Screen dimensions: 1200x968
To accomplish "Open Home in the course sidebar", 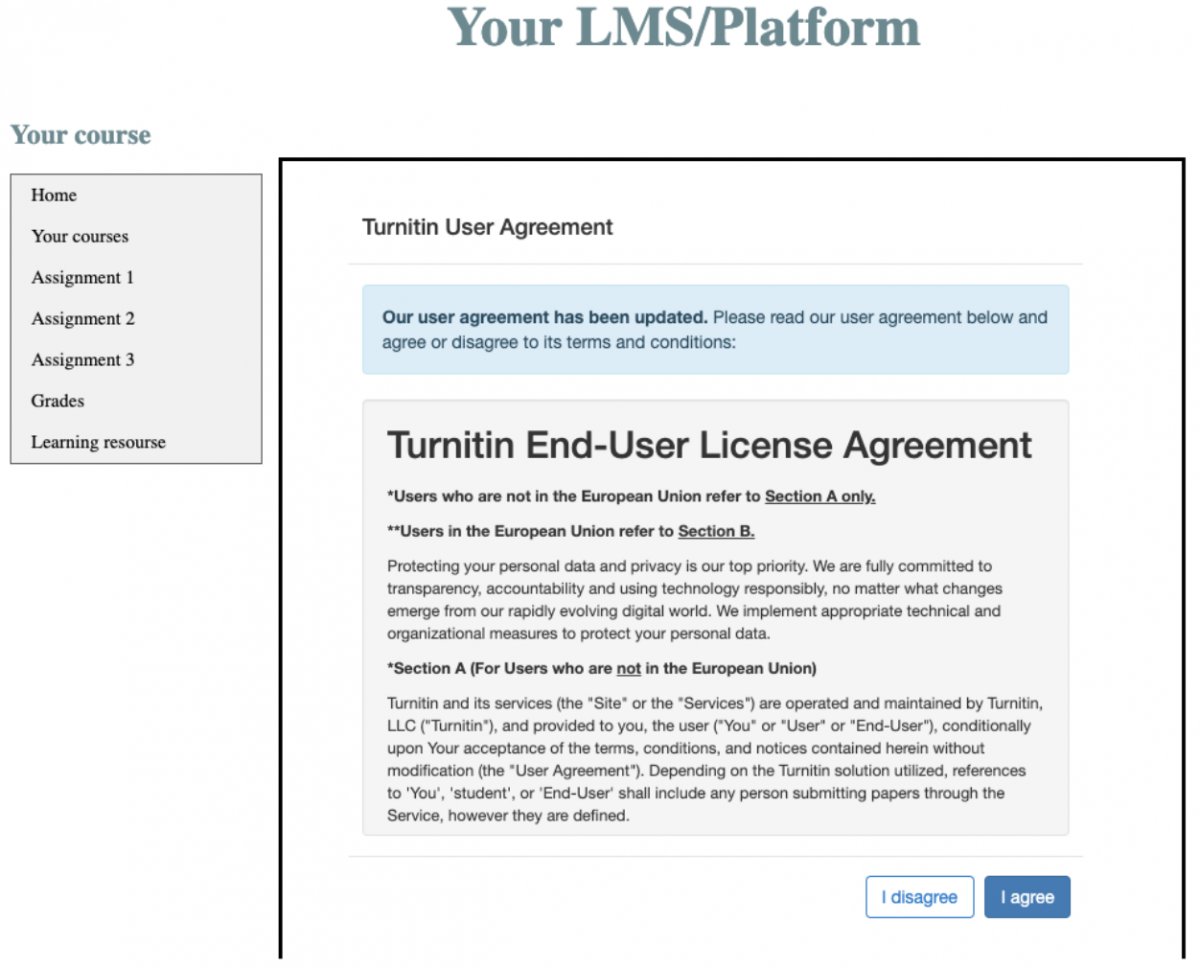I will click(54, 195).
